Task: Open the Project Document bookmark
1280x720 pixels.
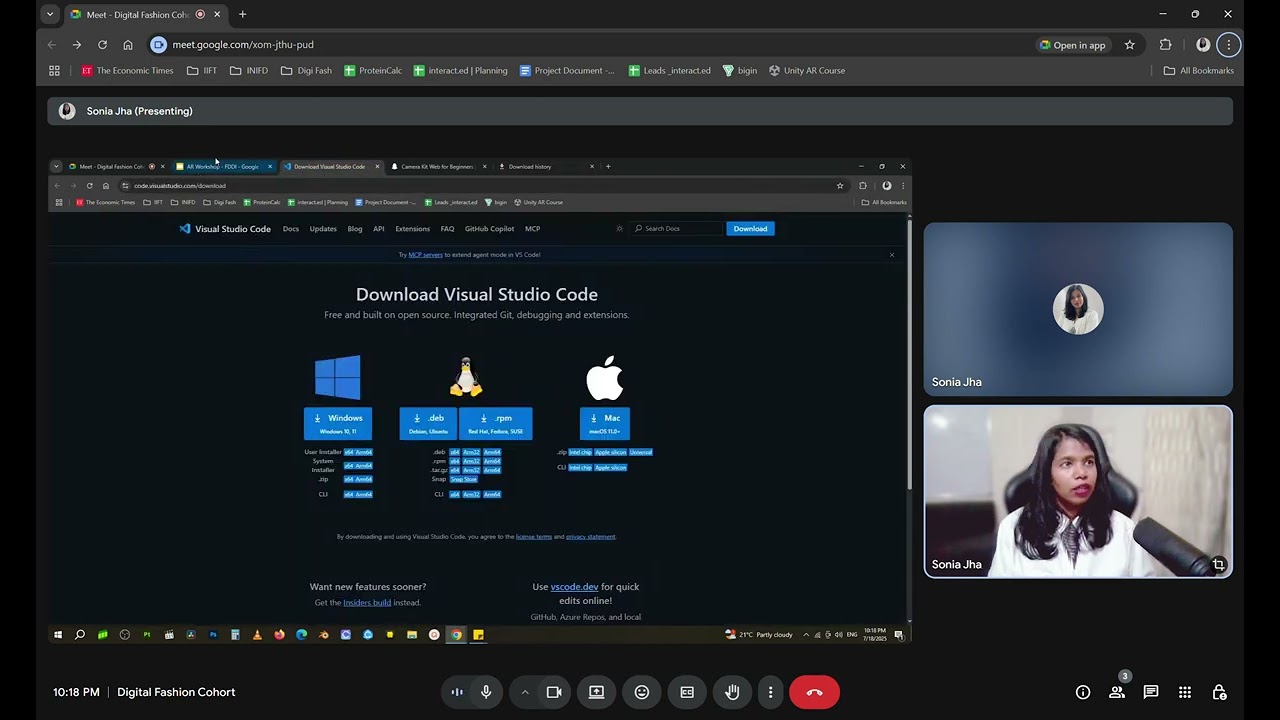Action: (x=567, y=71)
